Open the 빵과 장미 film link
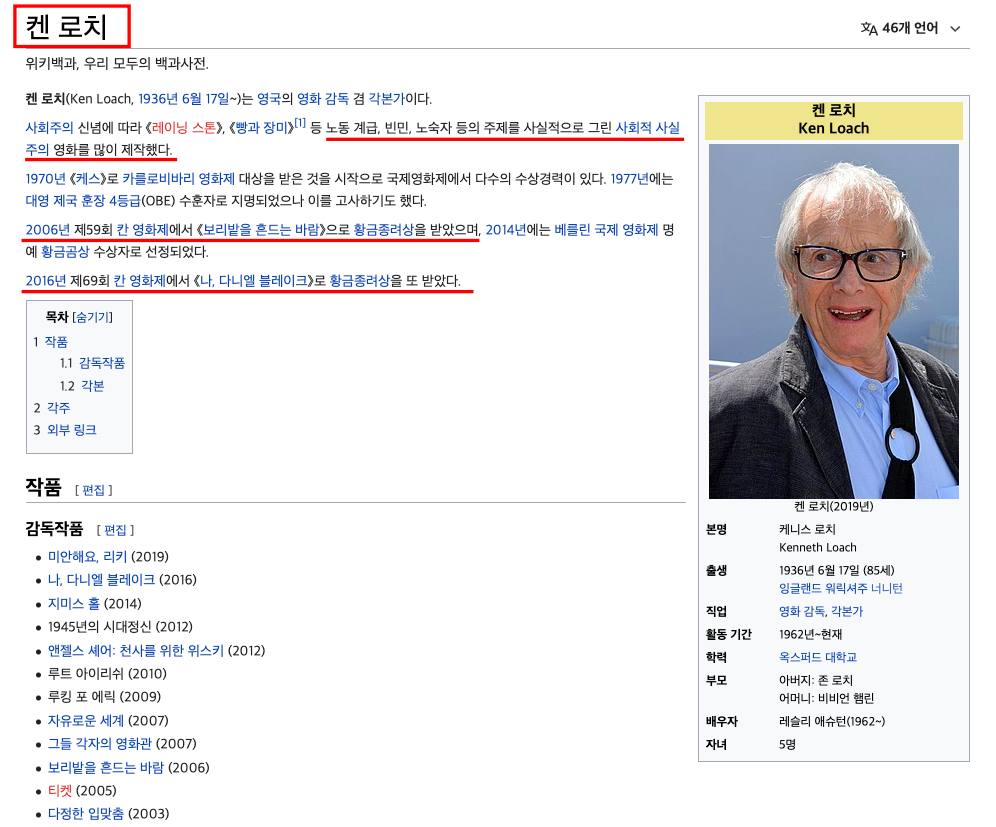This screenshot has width=996, height=827. 260,128
